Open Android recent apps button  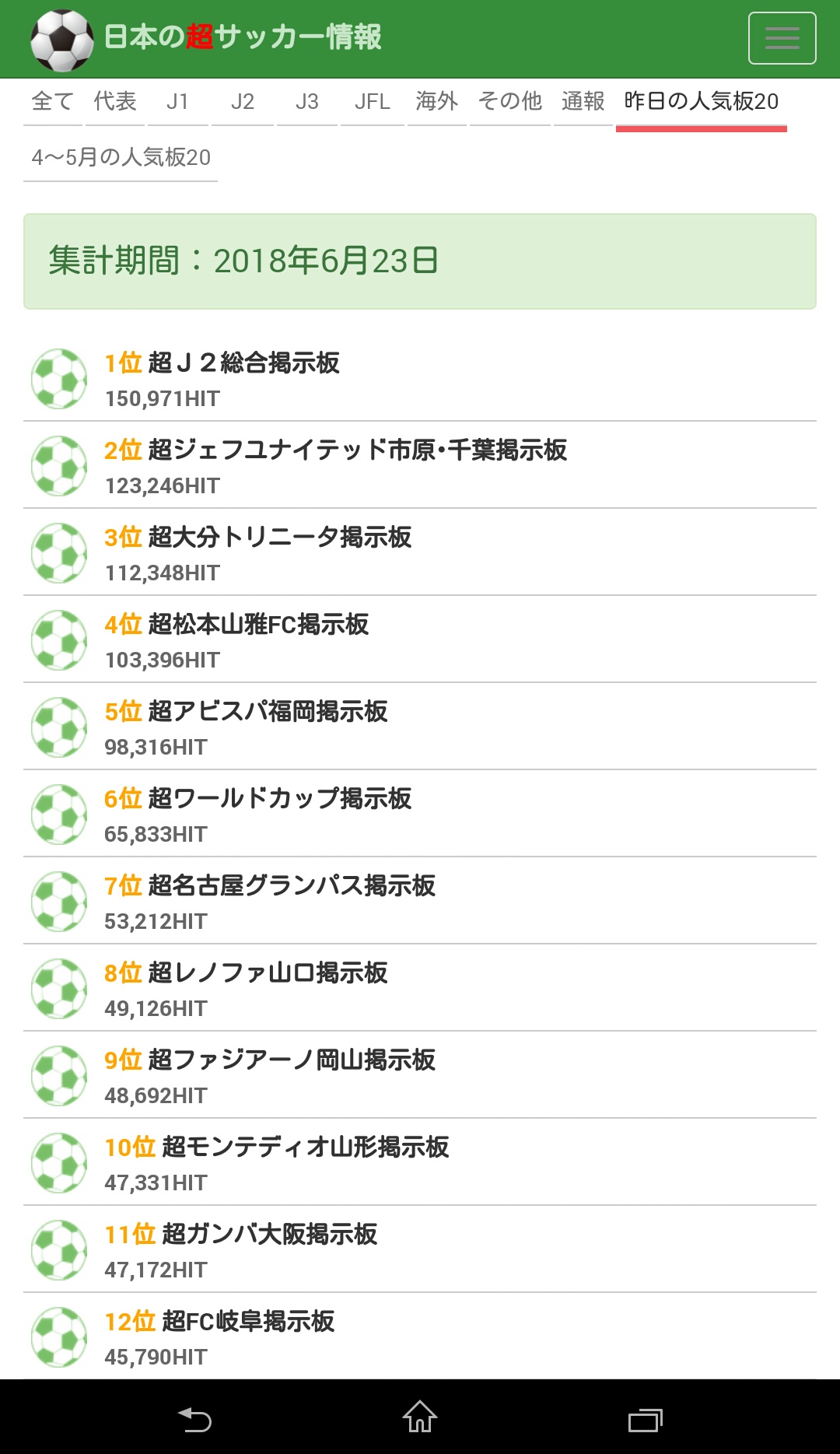645,1419
